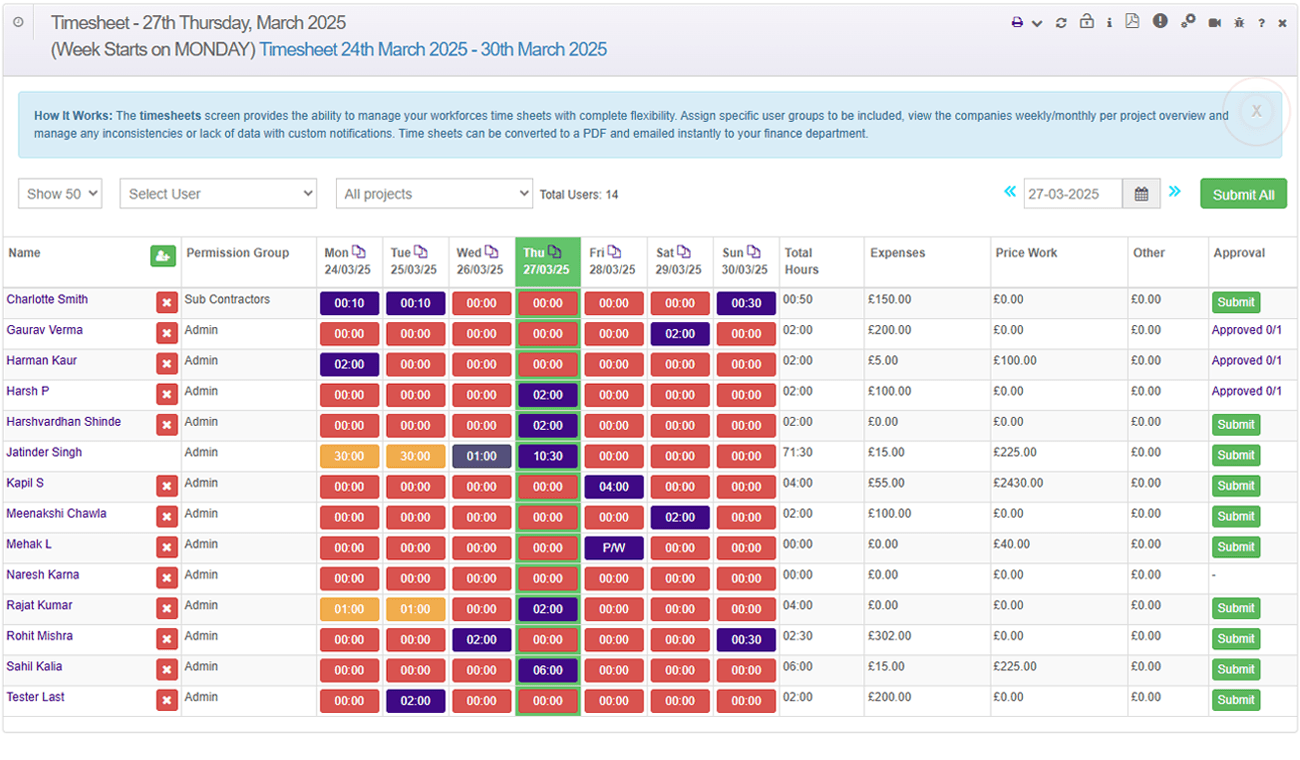
Task: Click the green add user icon in Name header
Action: pyautogui.click(x=163, y=256)
